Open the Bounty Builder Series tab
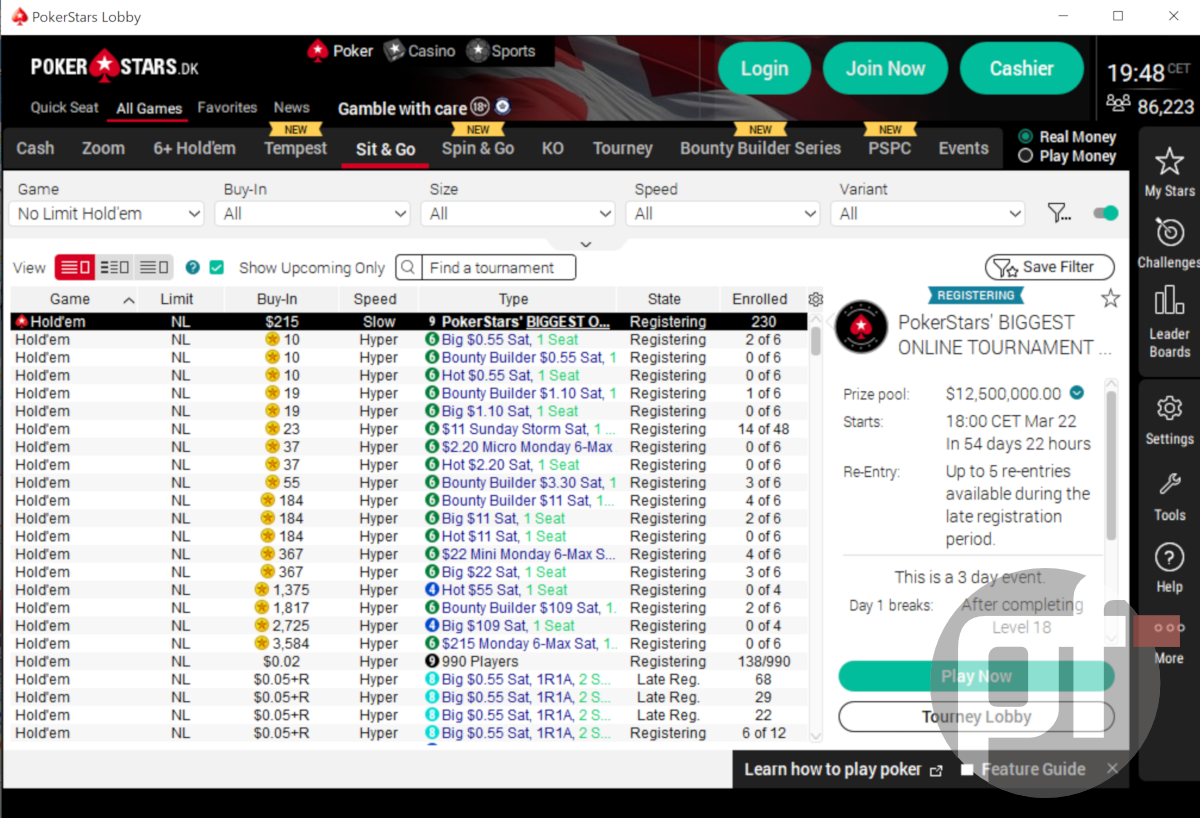This screenshot has height=818, width=1200. click(x=760, y=149)
